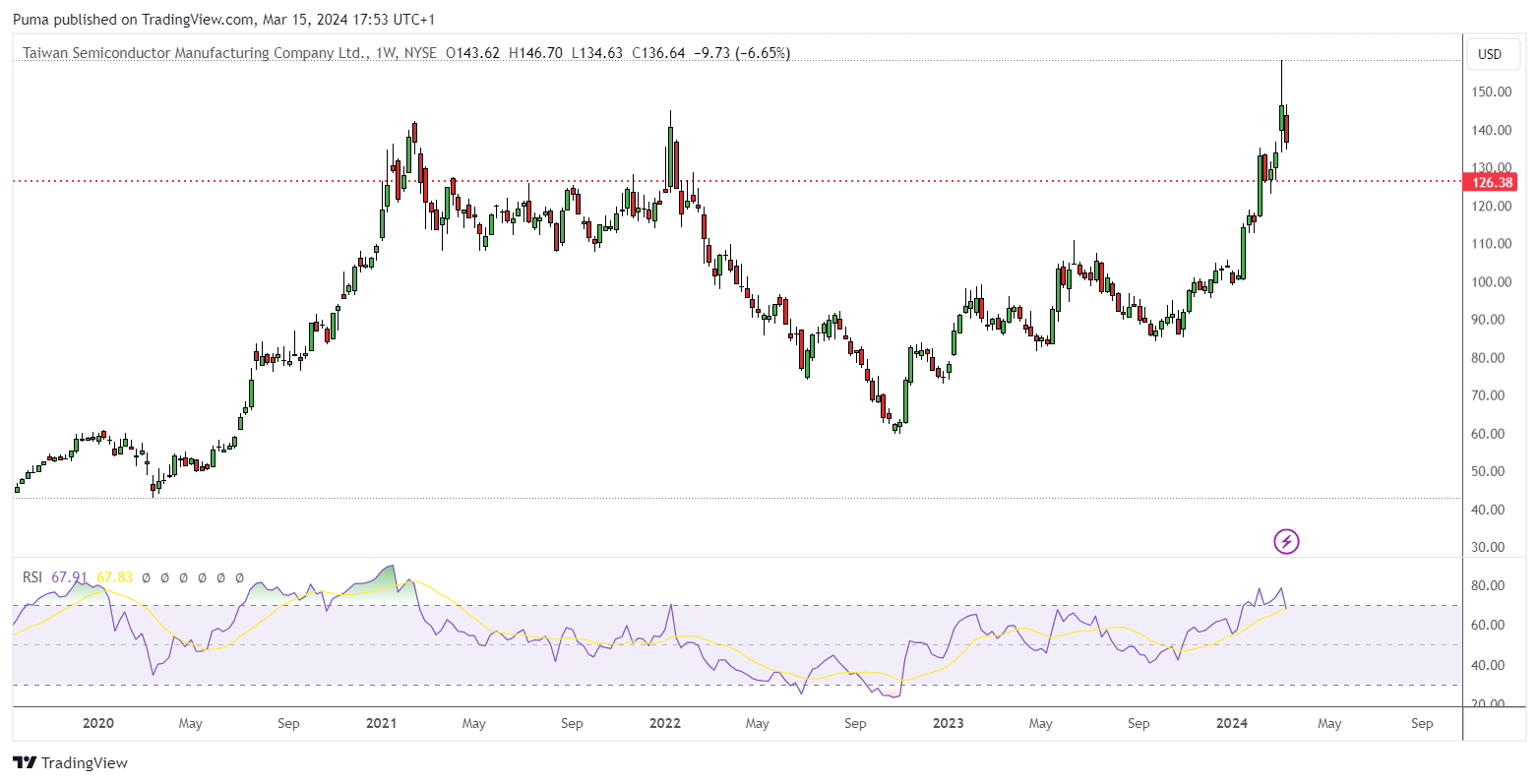This screenshot has height=784, width=1539.
Task: Click the purple lightning earnings icon
Action: (x=1286, y=541)
